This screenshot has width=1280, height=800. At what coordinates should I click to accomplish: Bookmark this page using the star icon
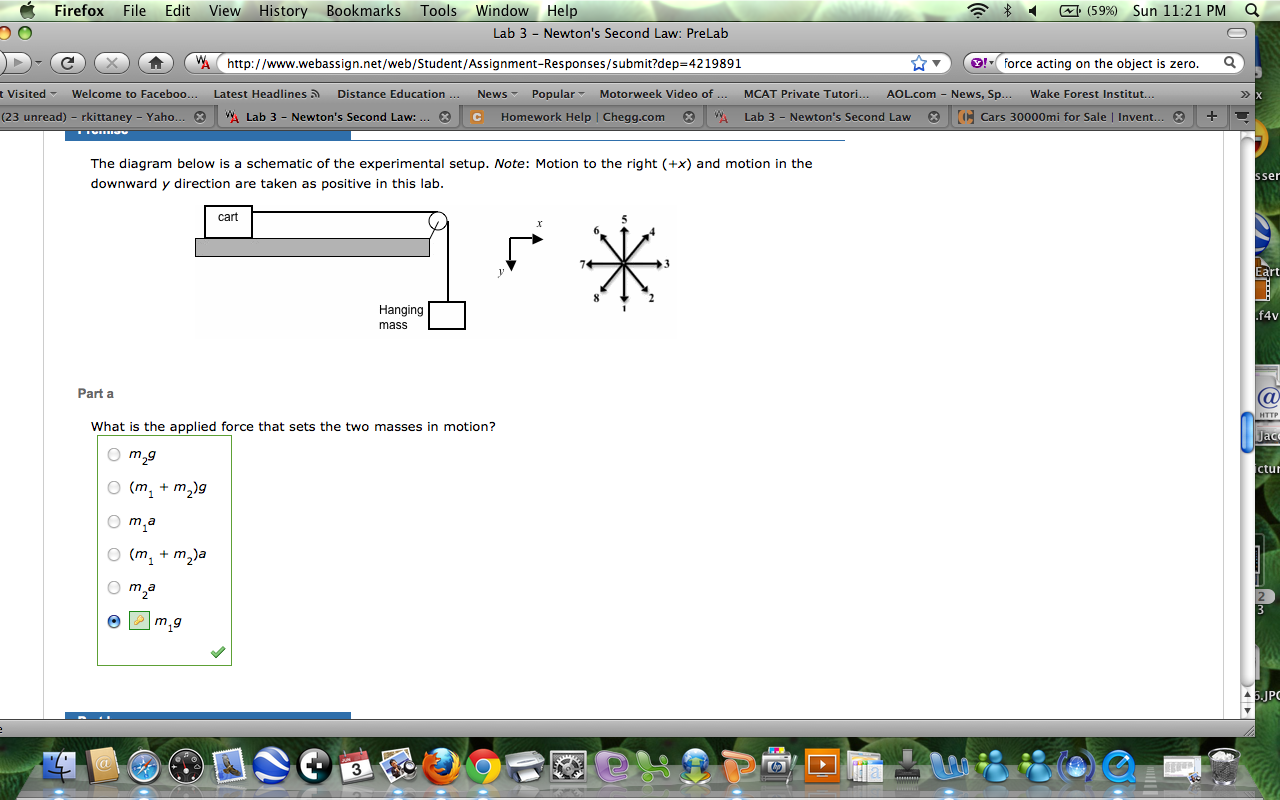[917, 61]
